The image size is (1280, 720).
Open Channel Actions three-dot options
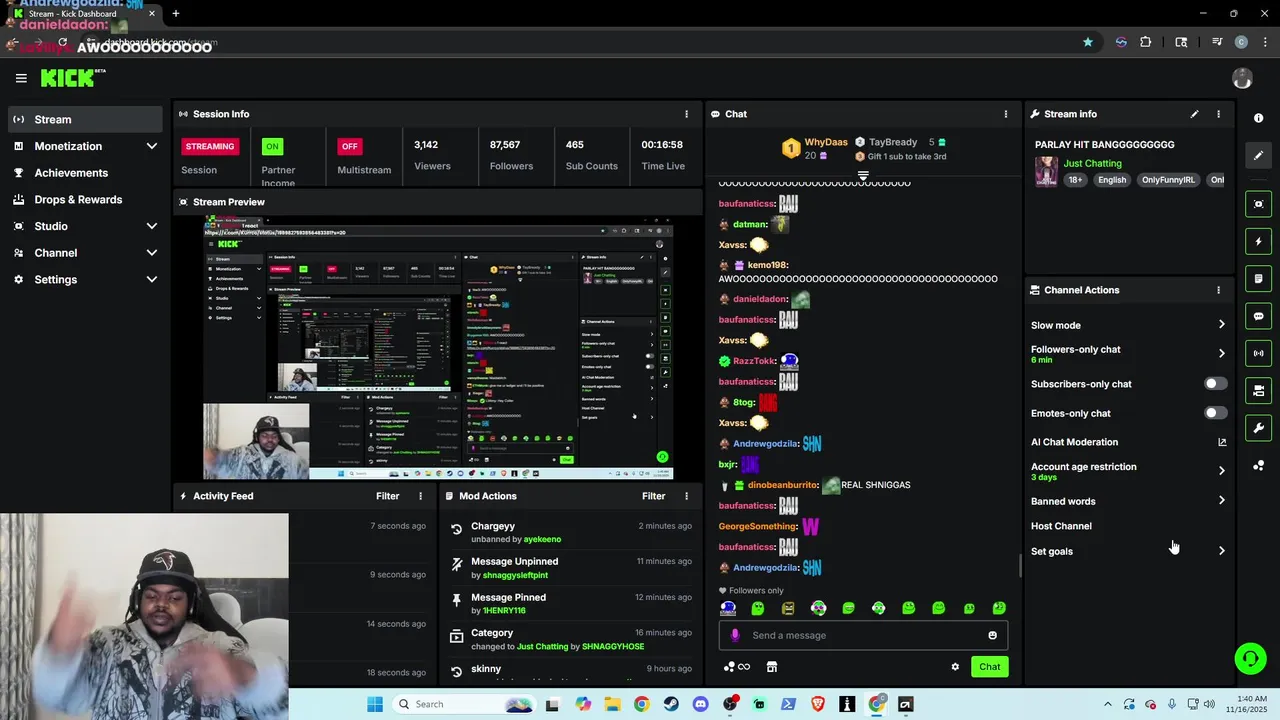[x=1218, y=290]
